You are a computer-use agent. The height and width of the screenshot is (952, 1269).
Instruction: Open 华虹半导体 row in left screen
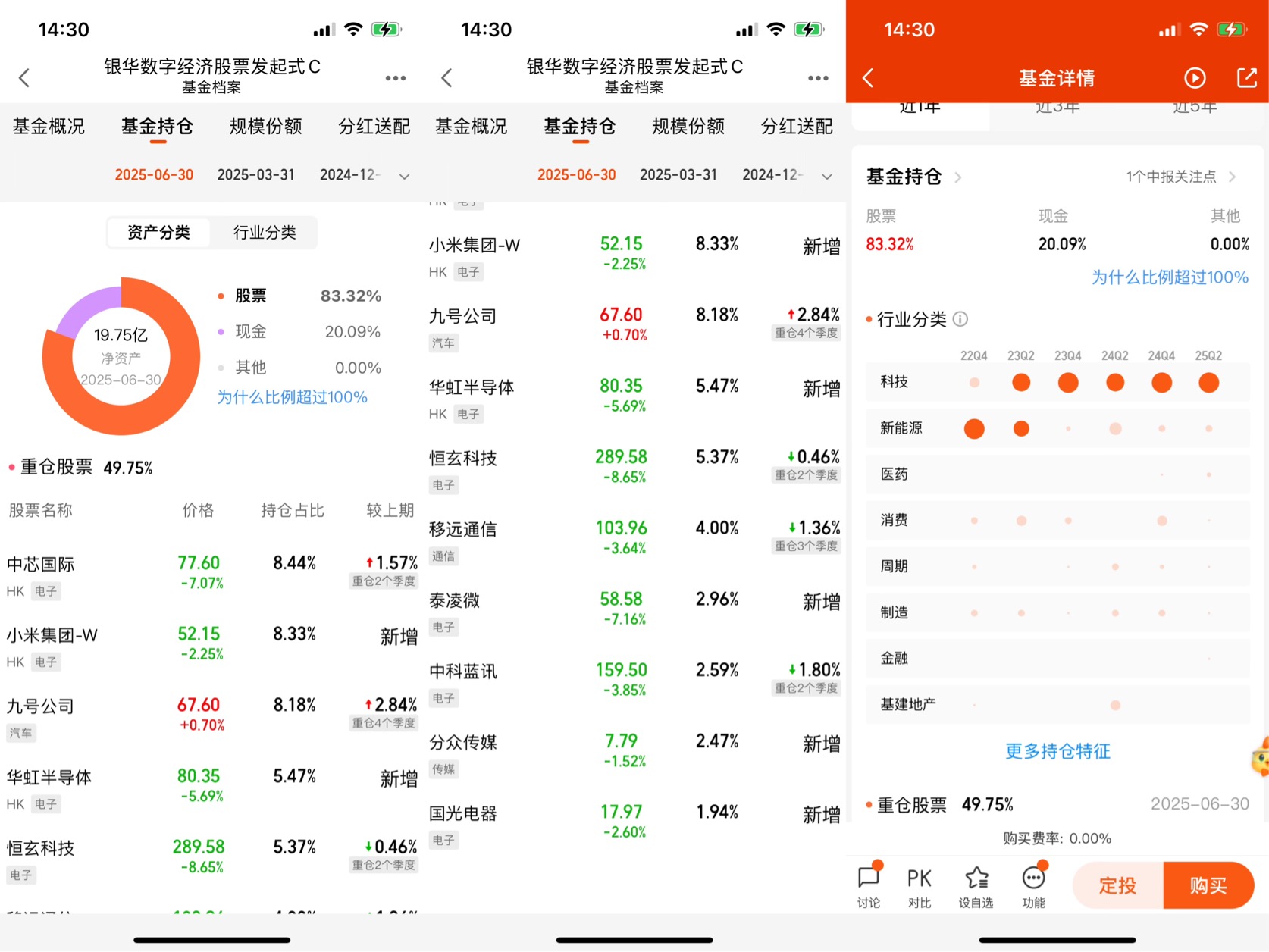[211, 789]
